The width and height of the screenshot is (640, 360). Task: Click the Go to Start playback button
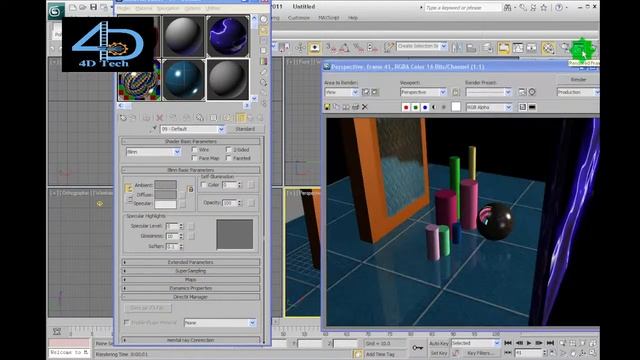coord(508,343)
